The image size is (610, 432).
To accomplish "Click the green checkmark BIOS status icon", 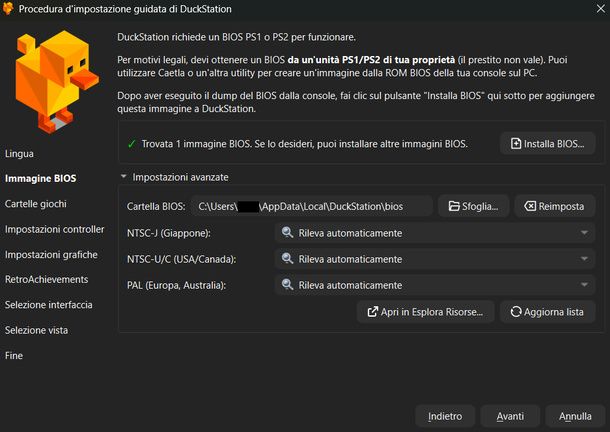I will pos(131,144).
